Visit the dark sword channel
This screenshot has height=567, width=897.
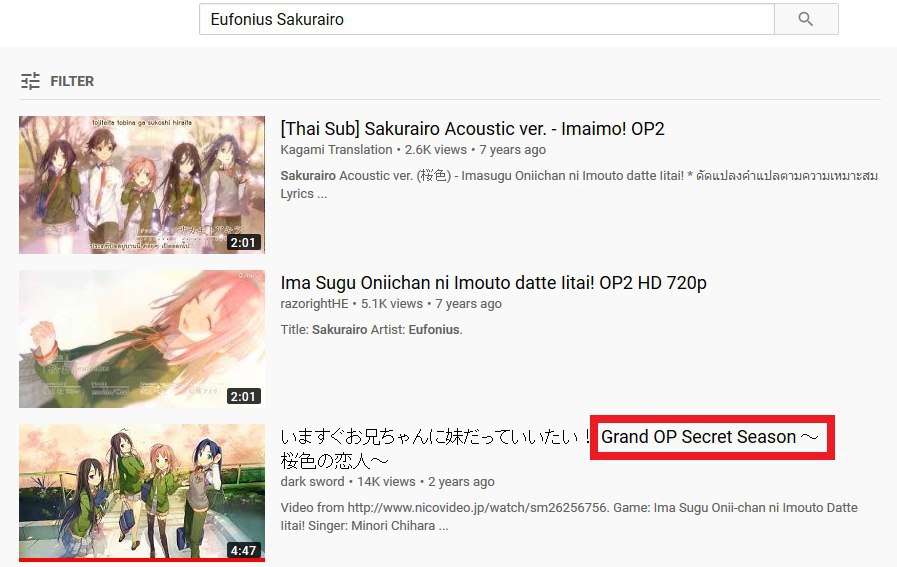pyautogui.click(x=312, y=482)
